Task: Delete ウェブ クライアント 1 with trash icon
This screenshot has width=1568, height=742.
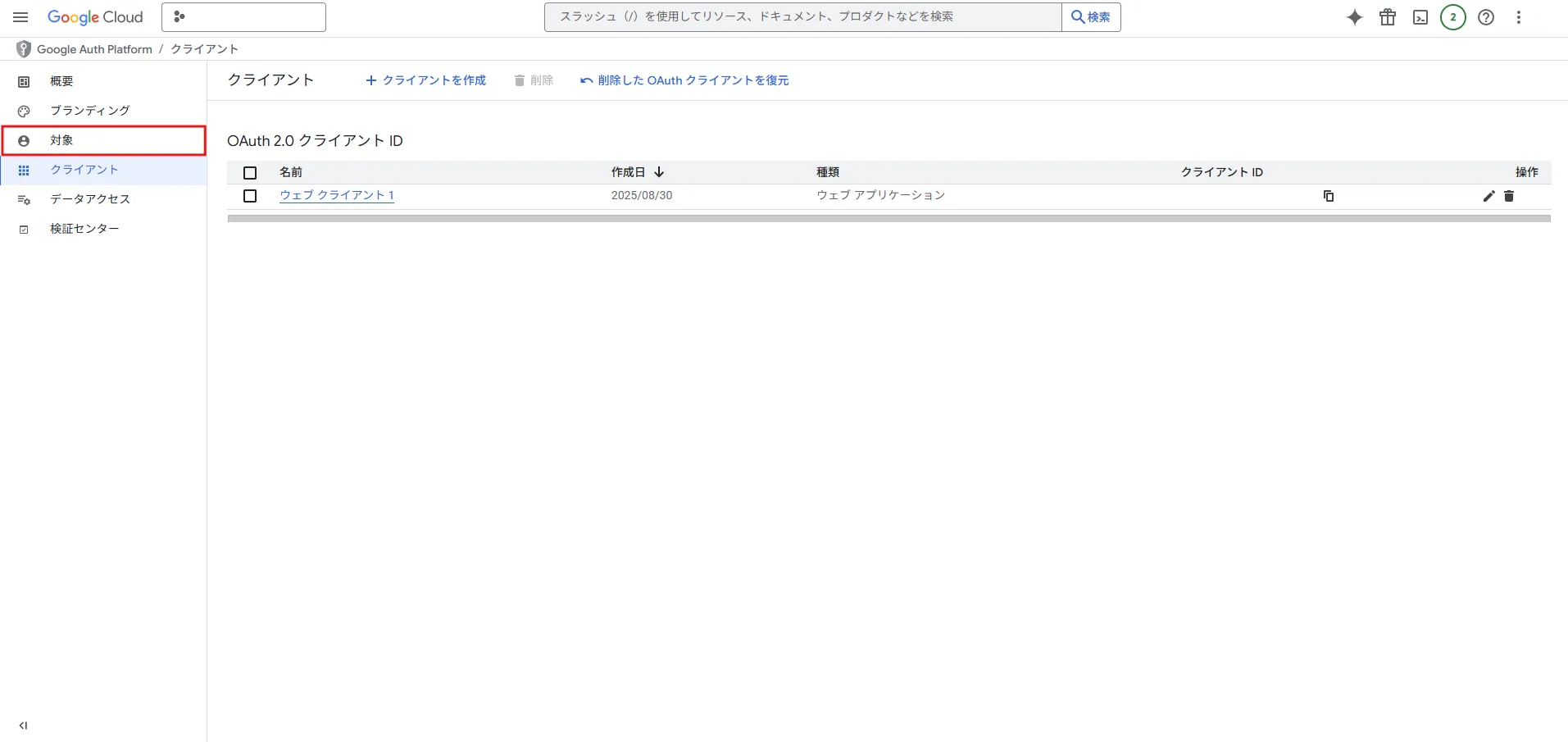Action: [1509, 196]
